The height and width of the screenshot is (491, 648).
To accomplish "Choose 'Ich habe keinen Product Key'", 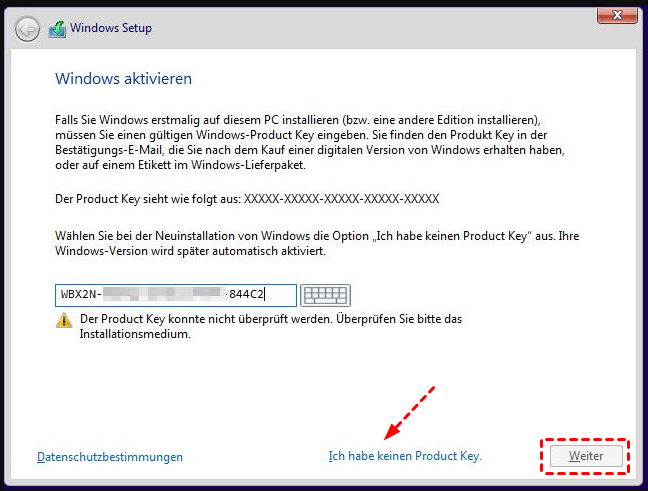I will (405, 456).
